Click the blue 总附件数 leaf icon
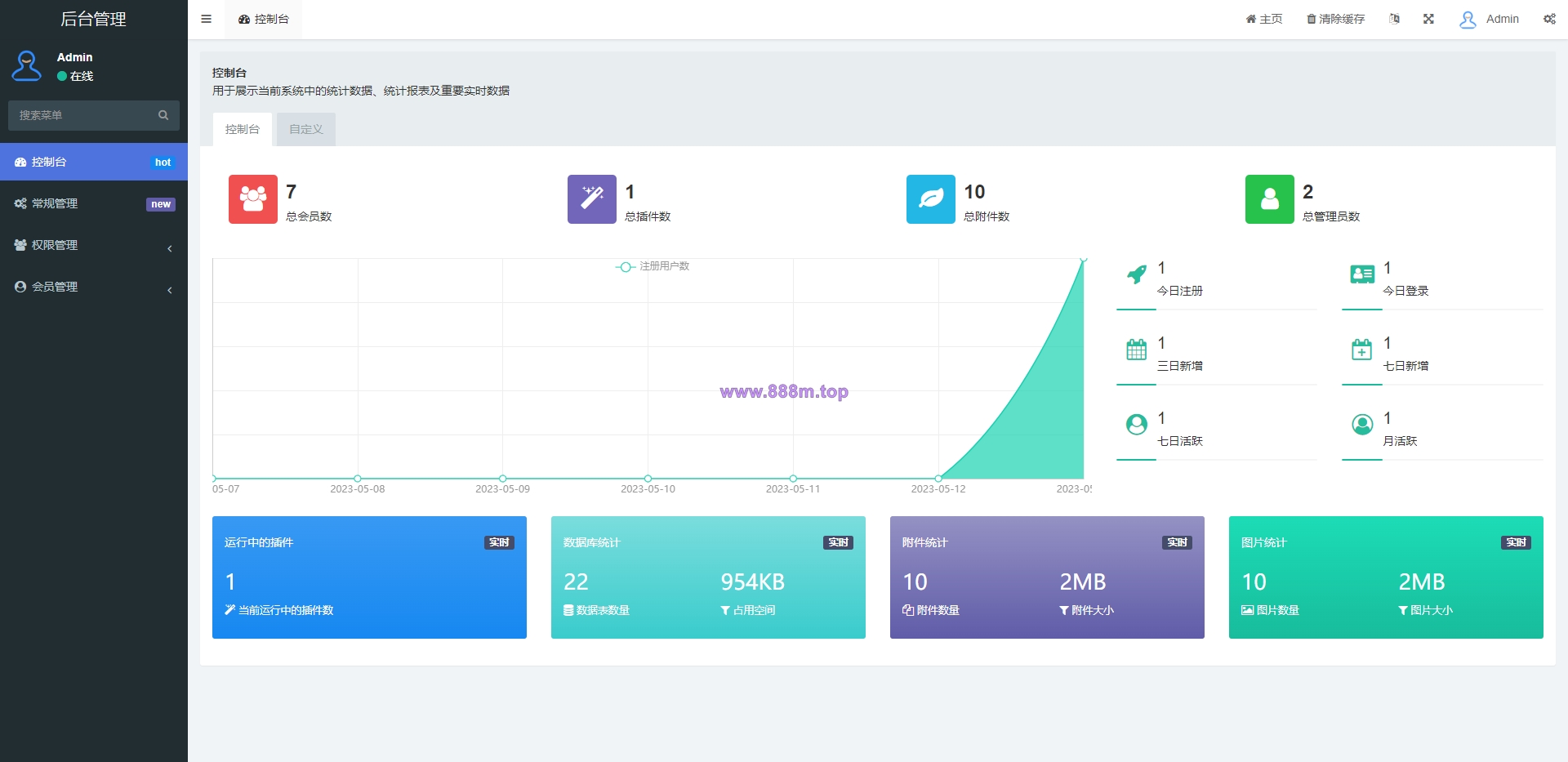Image resolution: width=1568 pixels, height=762 pixels. (931, 199)
